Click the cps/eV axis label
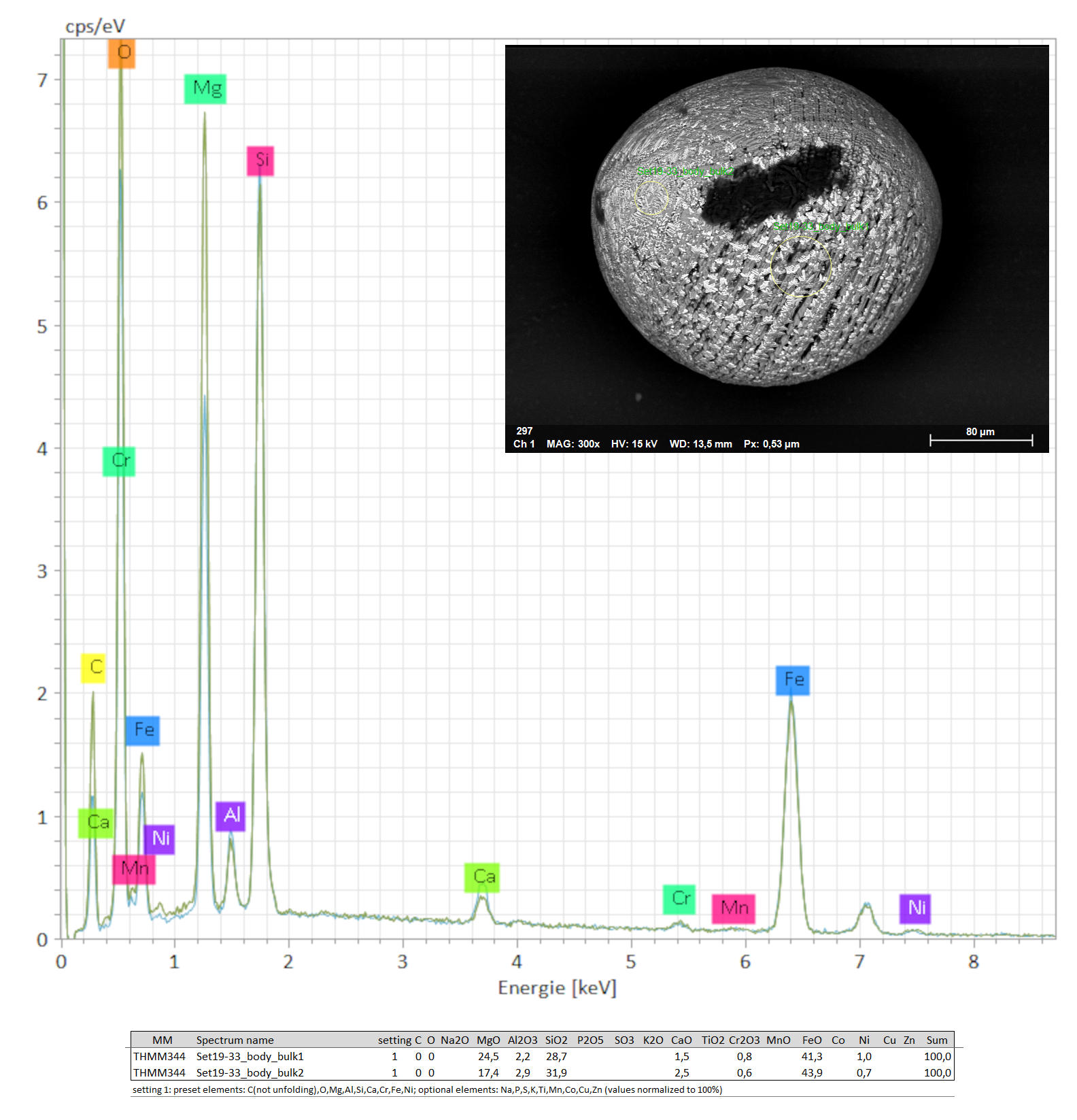The image size is (1077, 1120). coord(95,26)
